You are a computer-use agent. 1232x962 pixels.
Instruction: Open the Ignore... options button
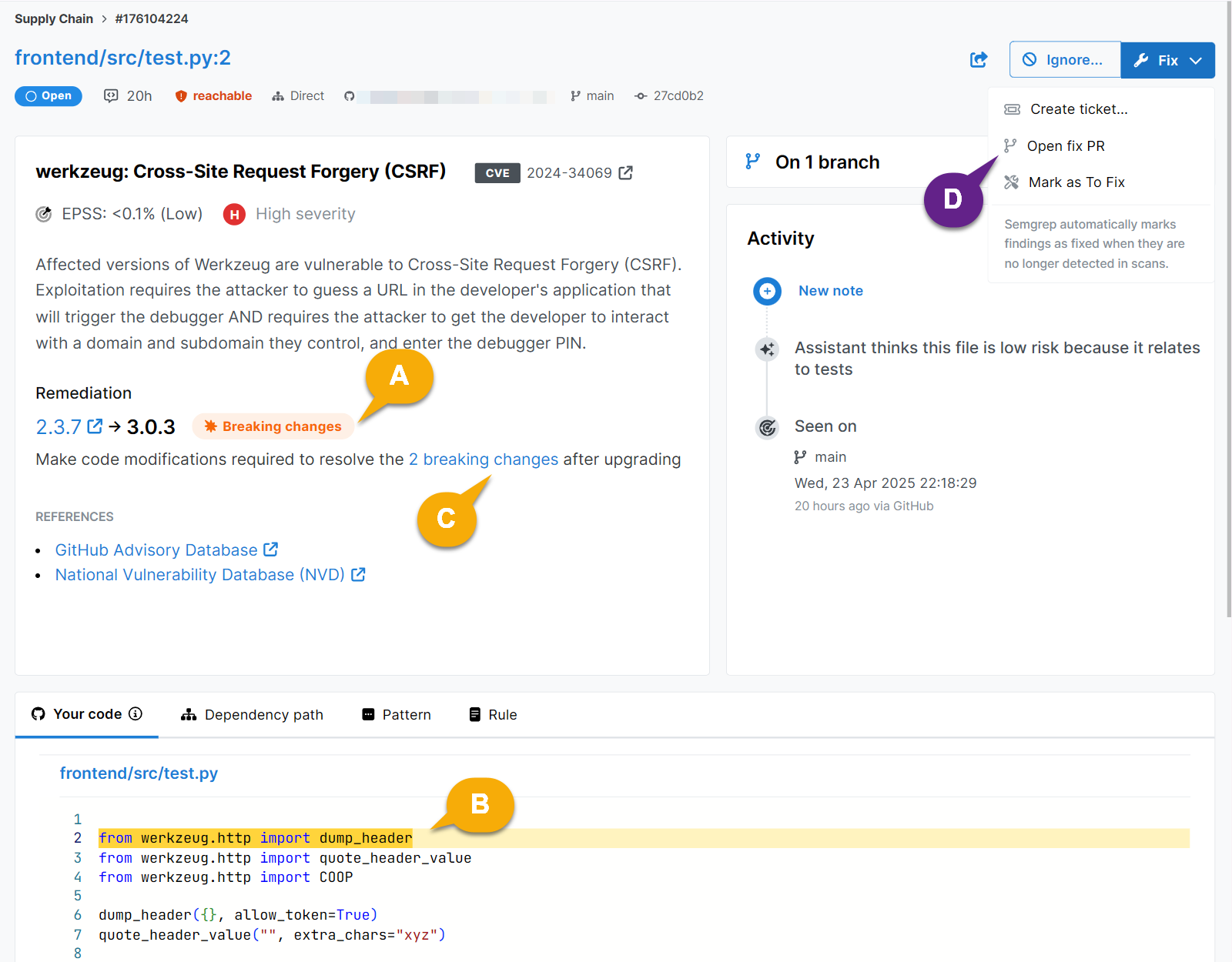[x=1065, y=60]
